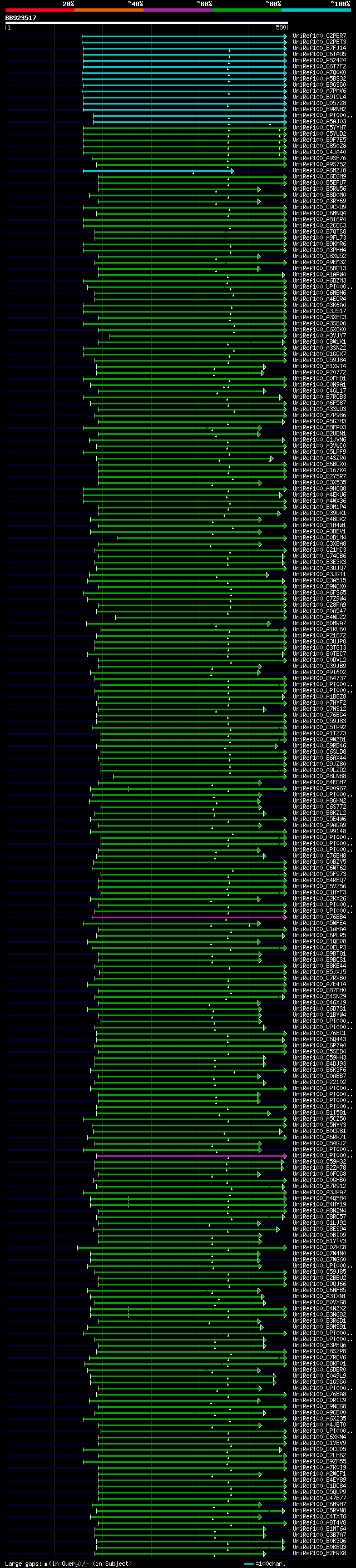Select the UniRef100_B7QTS8 label

pos(319,231)
